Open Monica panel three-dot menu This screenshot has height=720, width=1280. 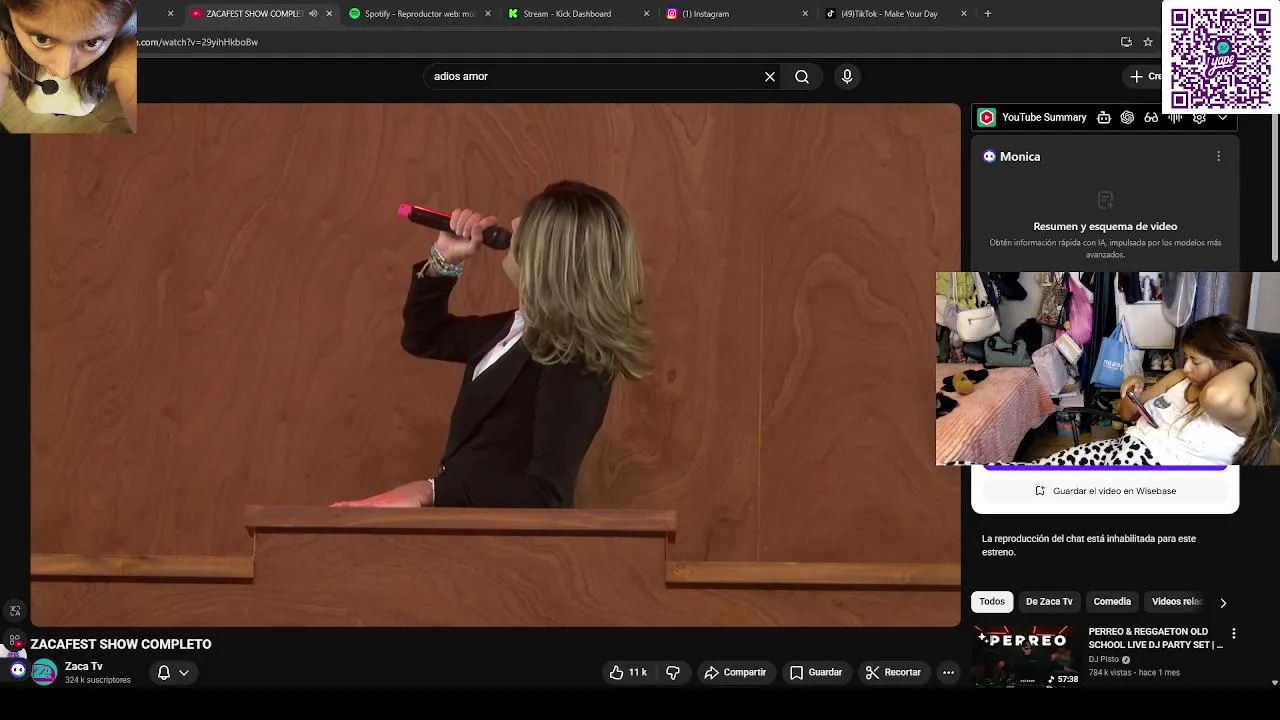click(x=1218, y=156)
